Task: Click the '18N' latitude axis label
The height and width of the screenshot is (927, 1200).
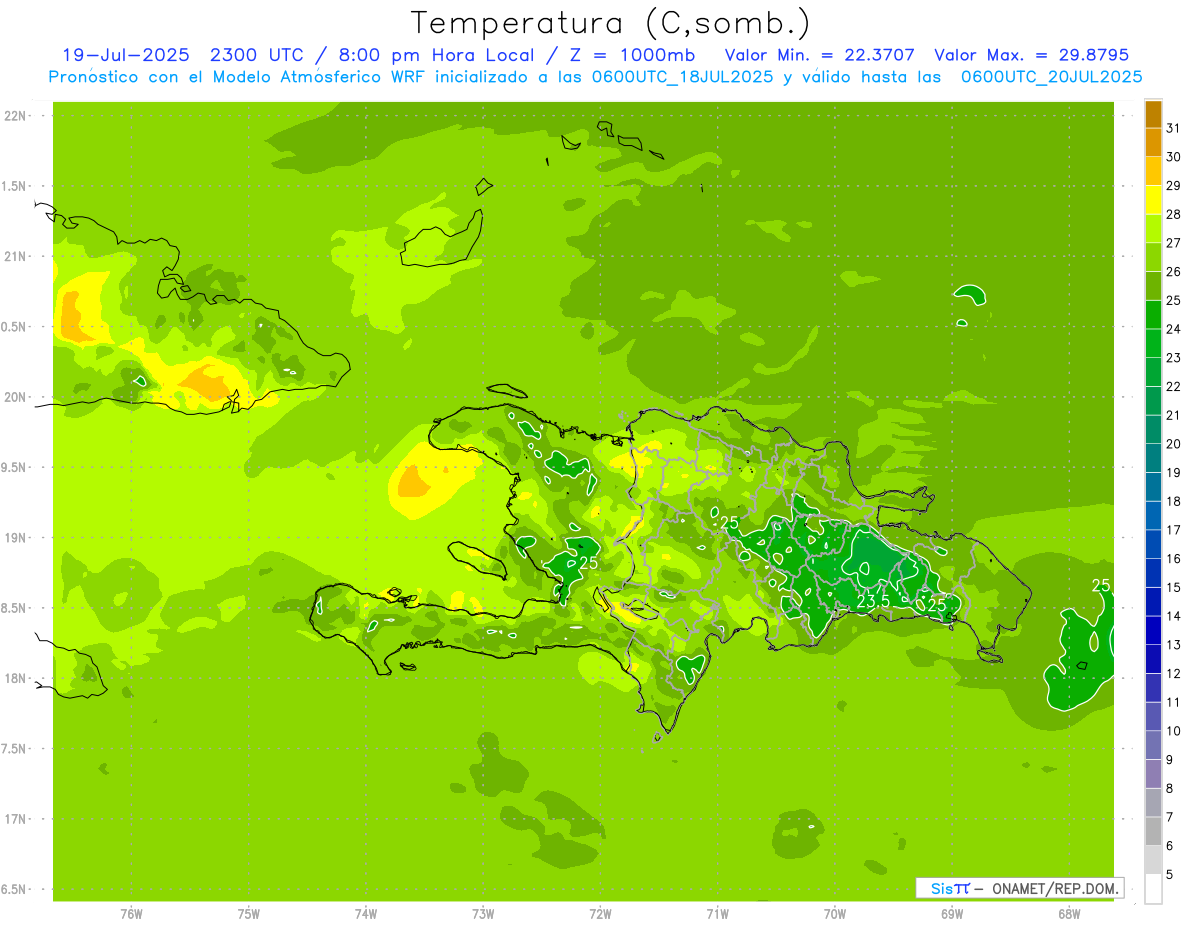Action: (16, 678)
